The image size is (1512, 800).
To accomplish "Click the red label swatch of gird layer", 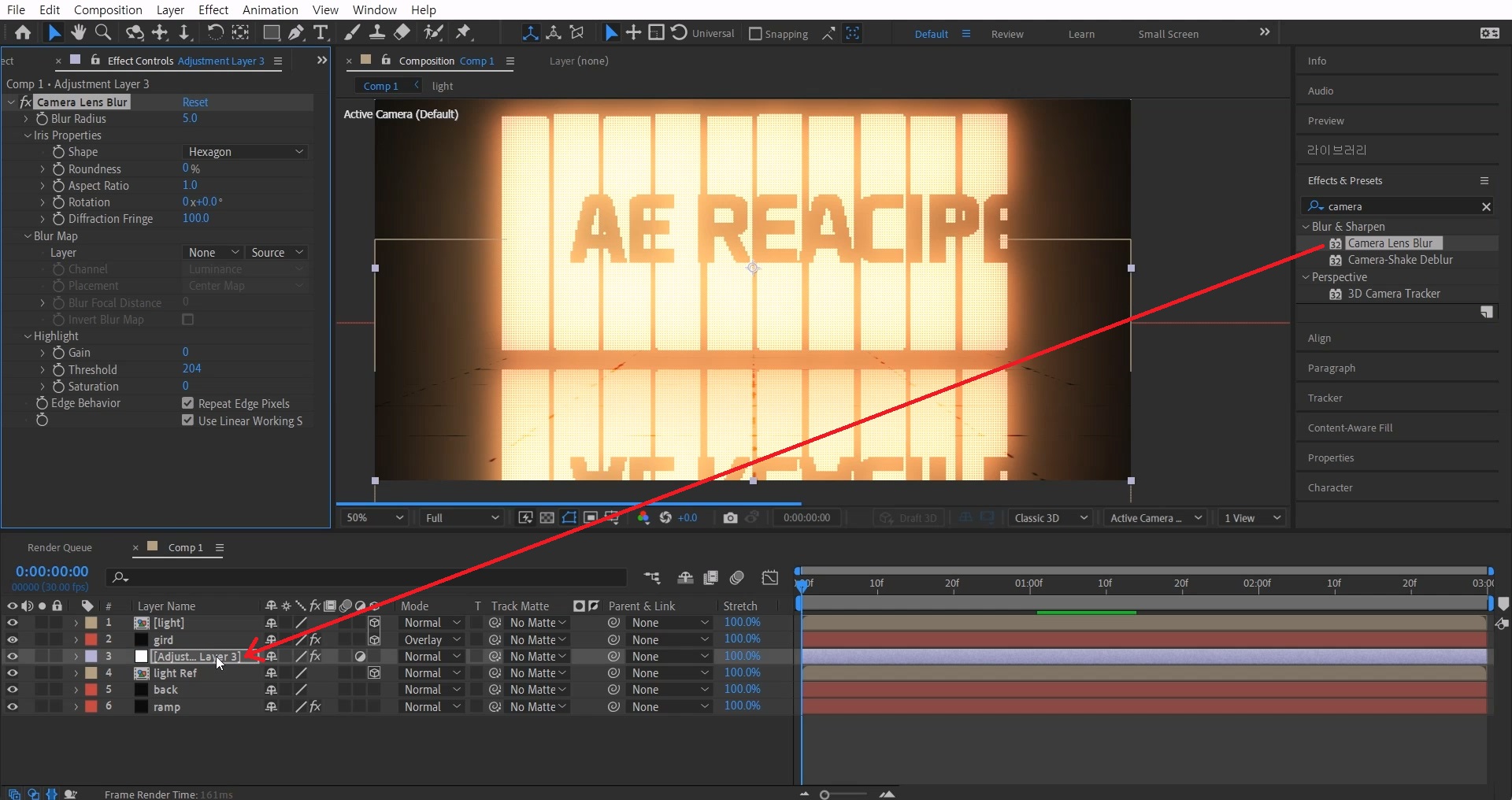I will coord(91,639).
